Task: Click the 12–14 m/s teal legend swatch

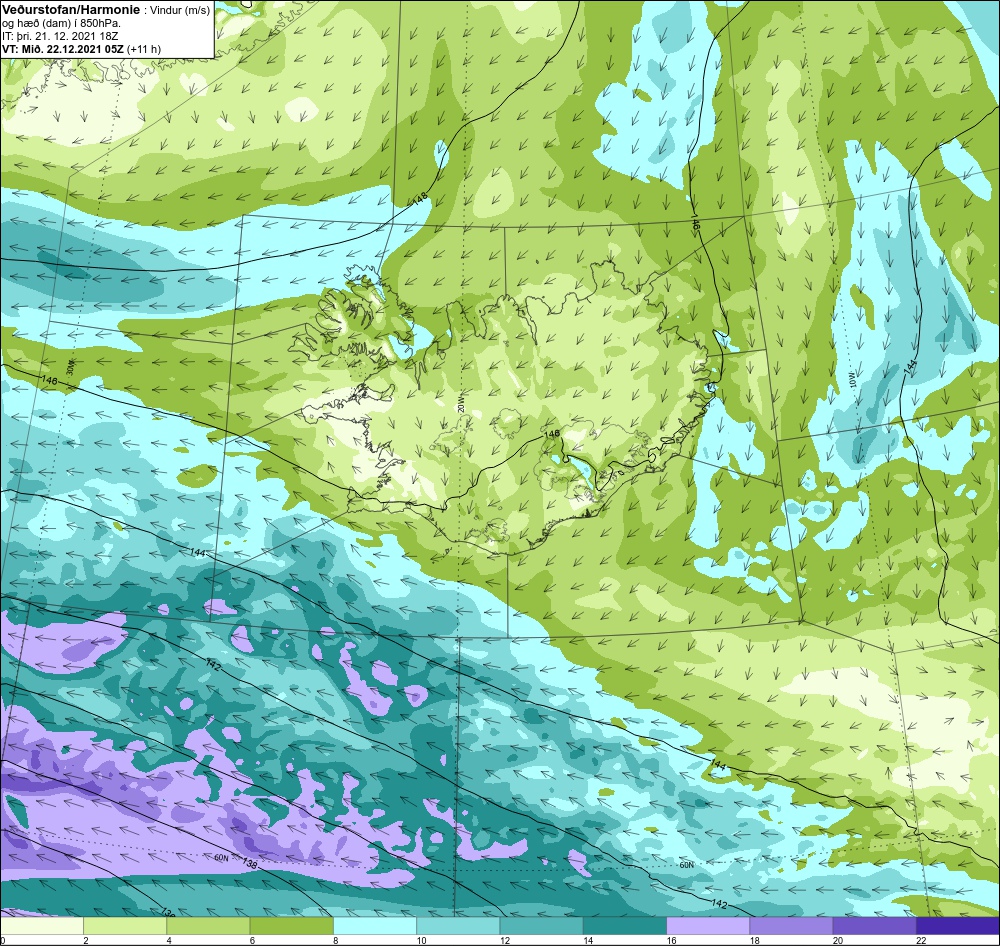Action: [x=541, y=926]
